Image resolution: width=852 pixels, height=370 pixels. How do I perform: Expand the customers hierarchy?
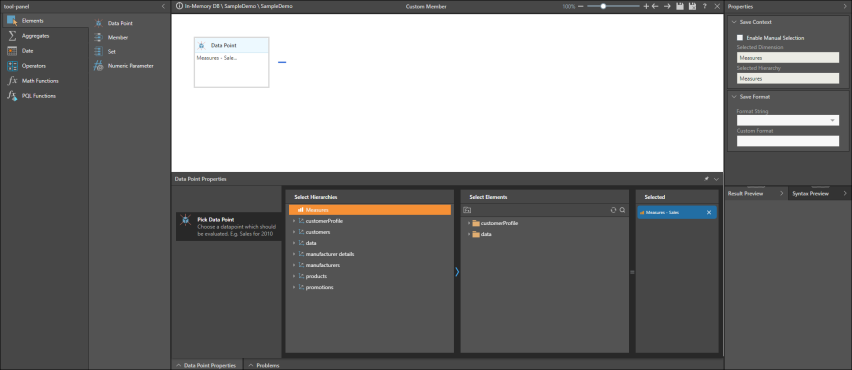293,232
